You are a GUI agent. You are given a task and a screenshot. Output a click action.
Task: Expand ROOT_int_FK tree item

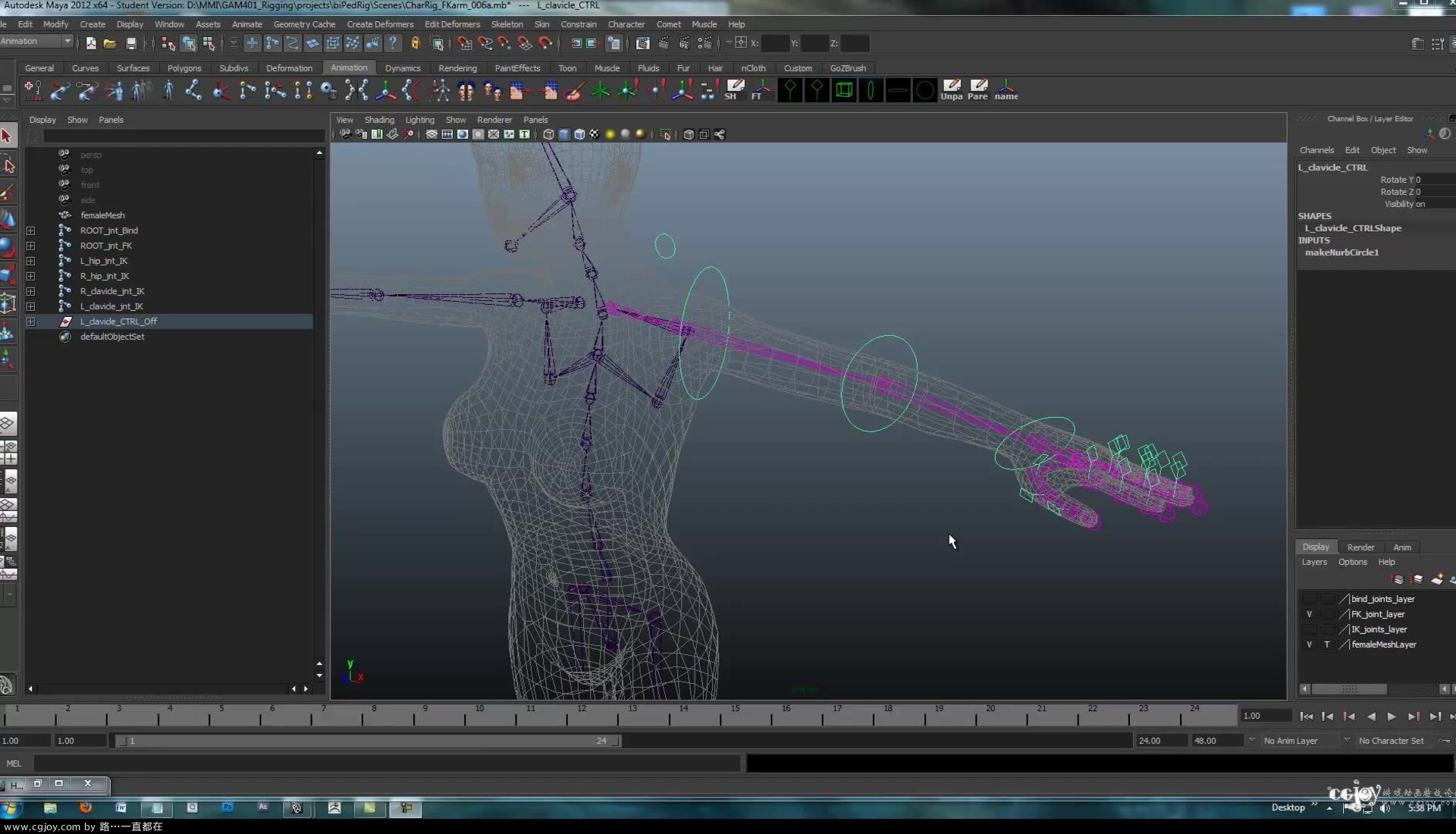31,245
